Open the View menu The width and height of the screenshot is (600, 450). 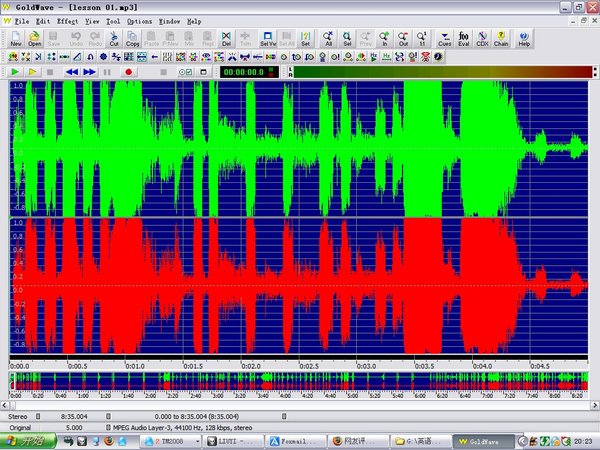pos(92,21)
